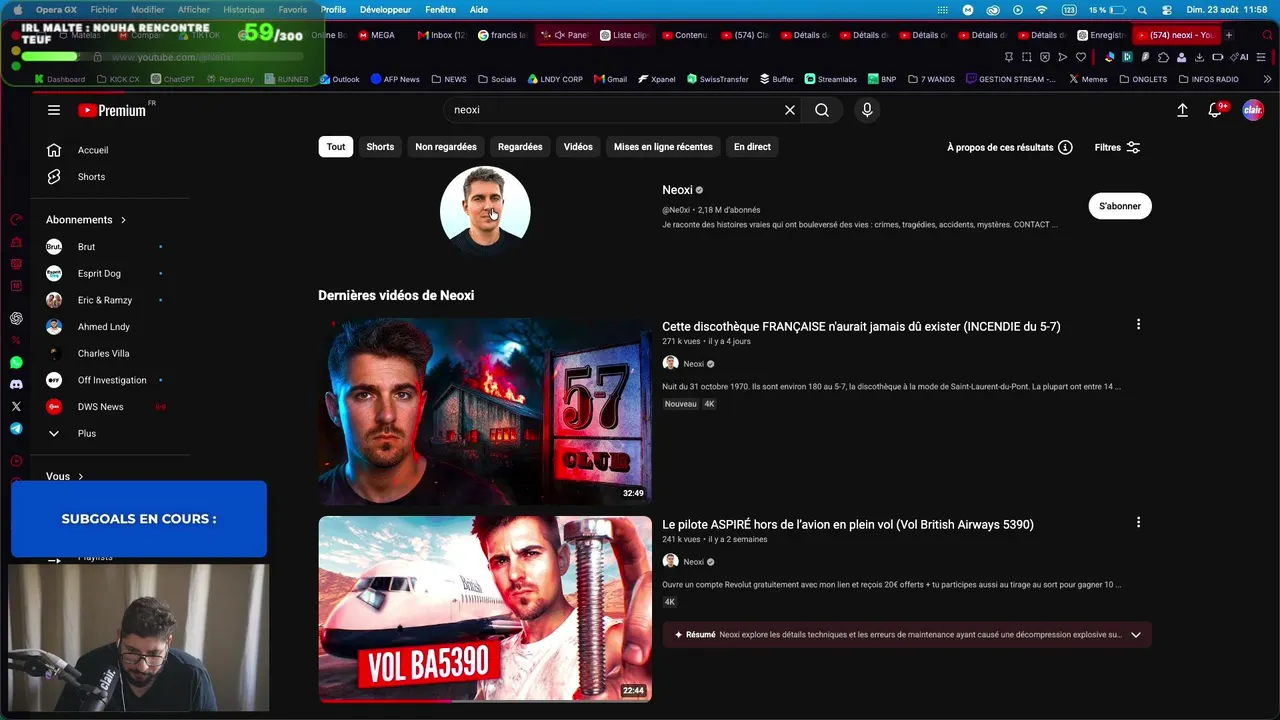Open more options for the INCENDIE du 5-7 video
Image resolution: width=1280 pixels, height=720 pixels.
[1138, 325]
